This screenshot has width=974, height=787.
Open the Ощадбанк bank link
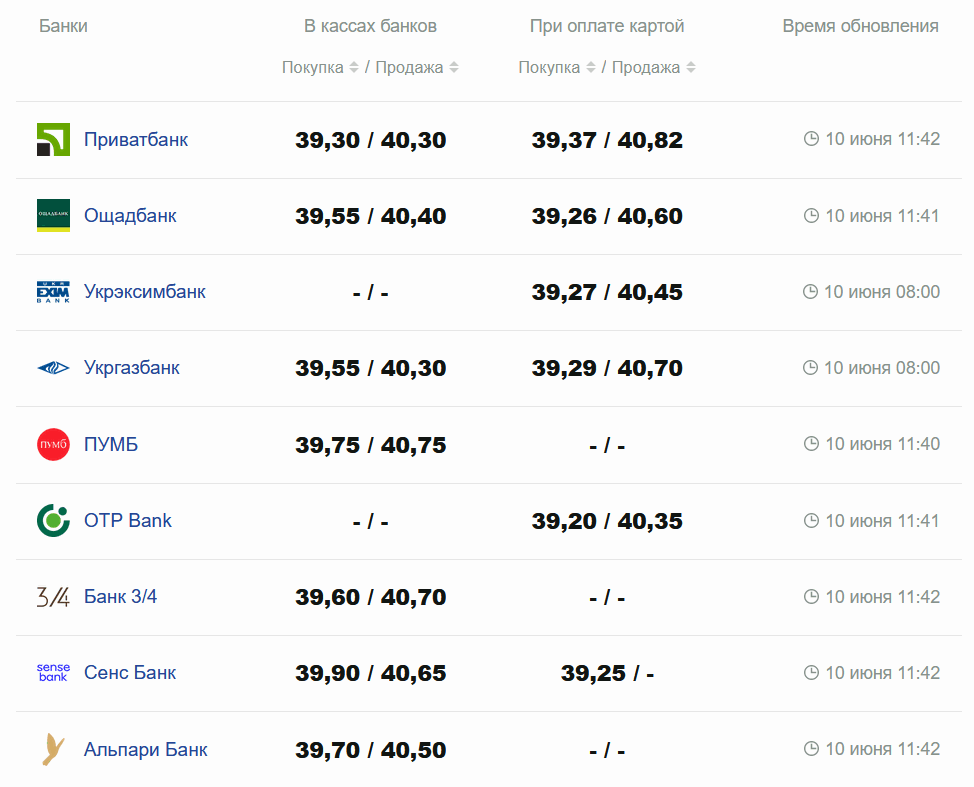point(130,216)
